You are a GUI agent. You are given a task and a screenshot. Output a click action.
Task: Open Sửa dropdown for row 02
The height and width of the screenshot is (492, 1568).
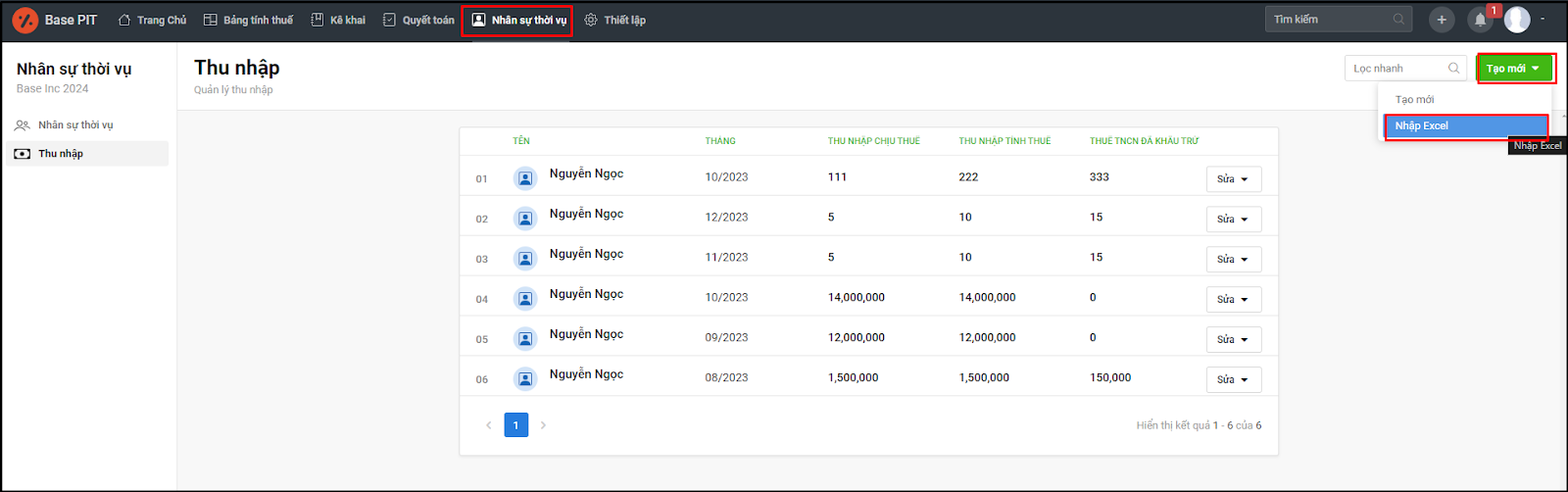click(1233, 220)
